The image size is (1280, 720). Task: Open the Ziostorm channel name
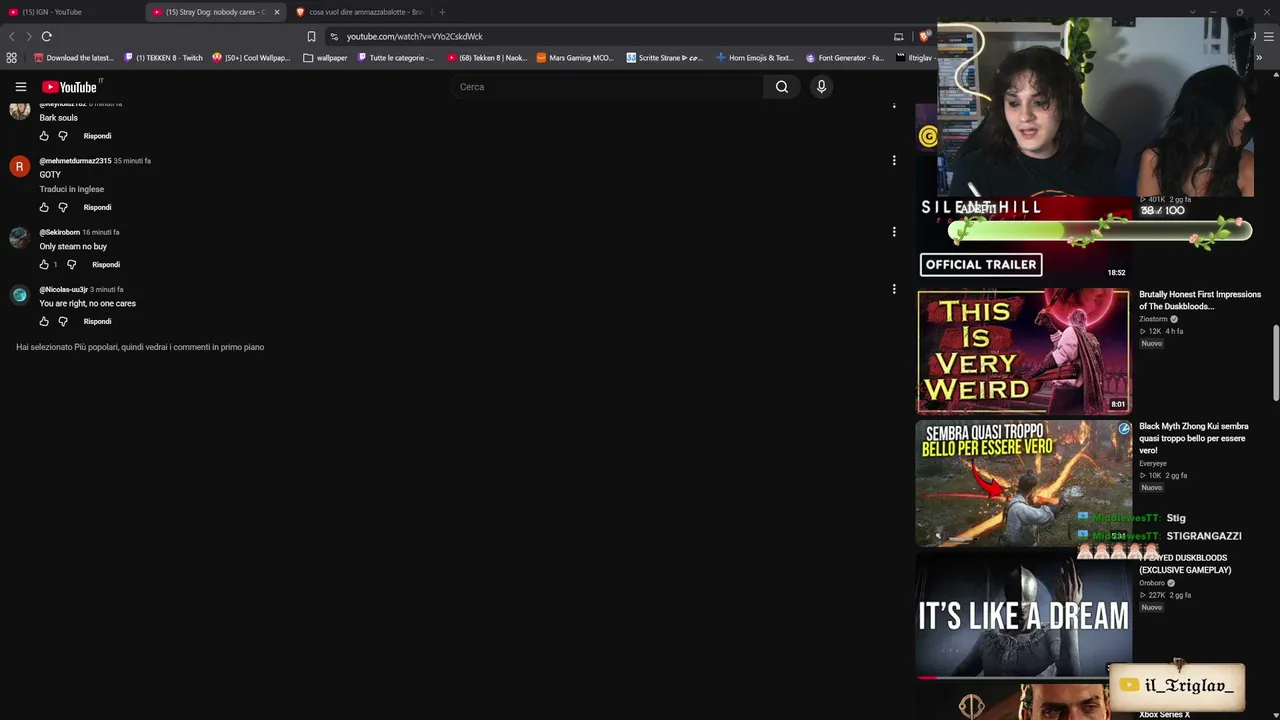(x=1153, y=319)
